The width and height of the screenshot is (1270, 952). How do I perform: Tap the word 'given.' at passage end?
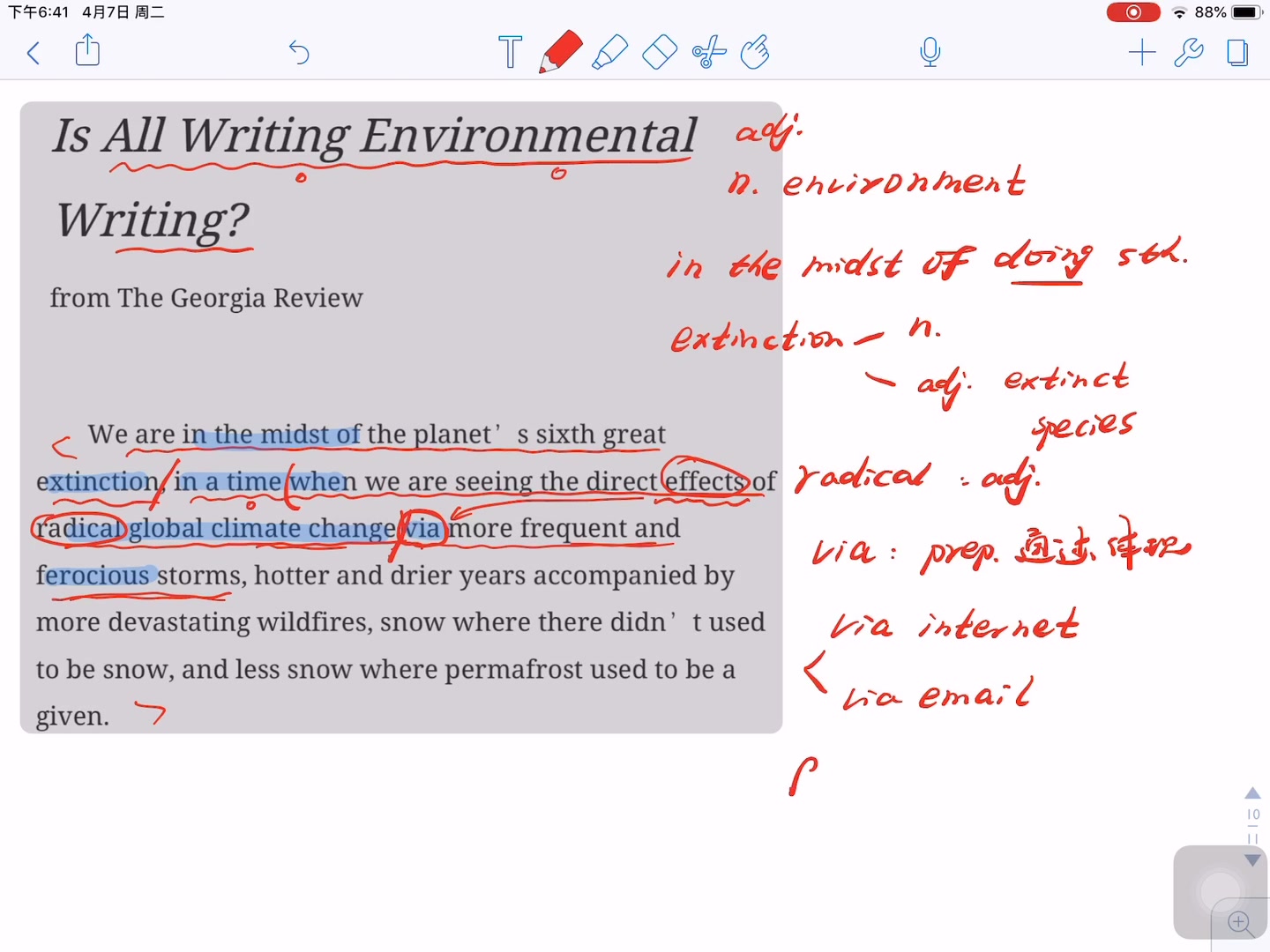click(72, 717)
